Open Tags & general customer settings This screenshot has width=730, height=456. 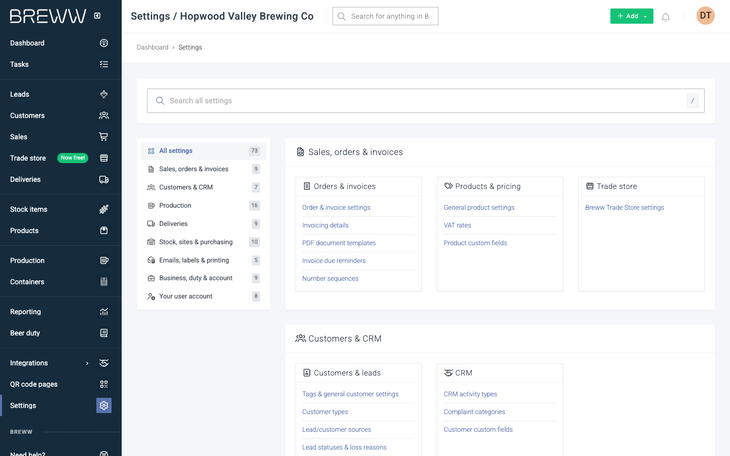[350, 394]
